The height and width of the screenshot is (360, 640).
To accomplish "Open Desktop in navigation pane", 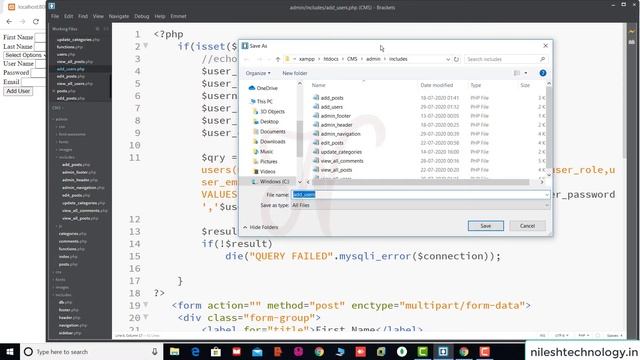I will pyautogui.click(x=266, y=122).
